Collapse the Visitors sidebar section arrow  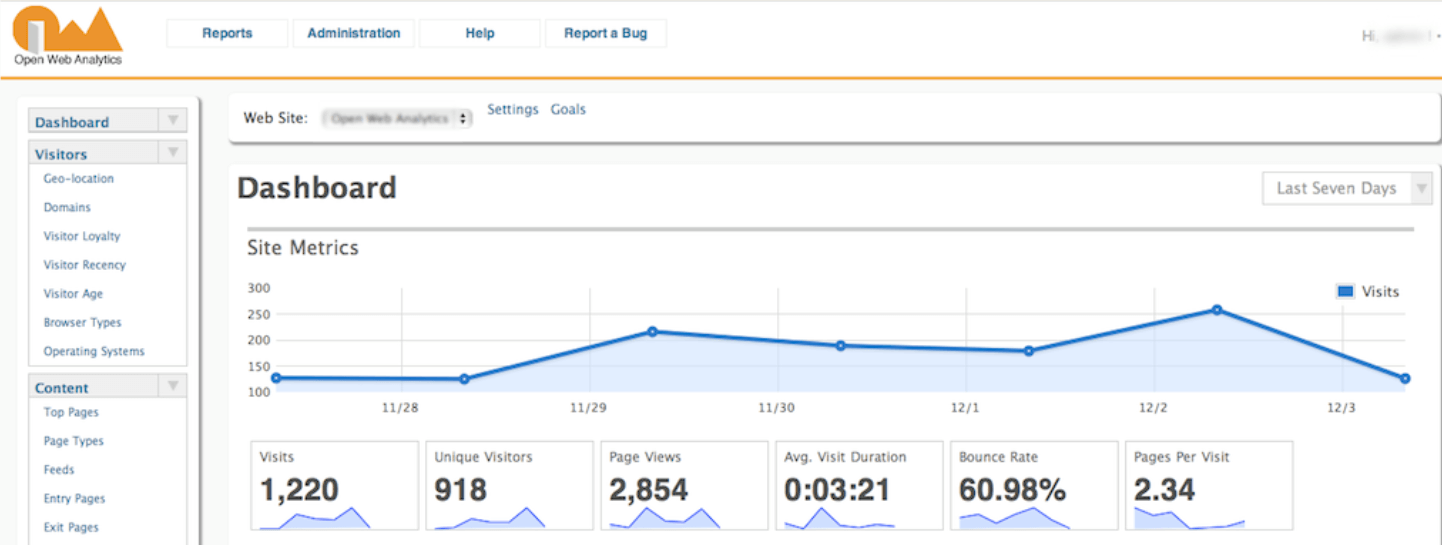[173, 153]
